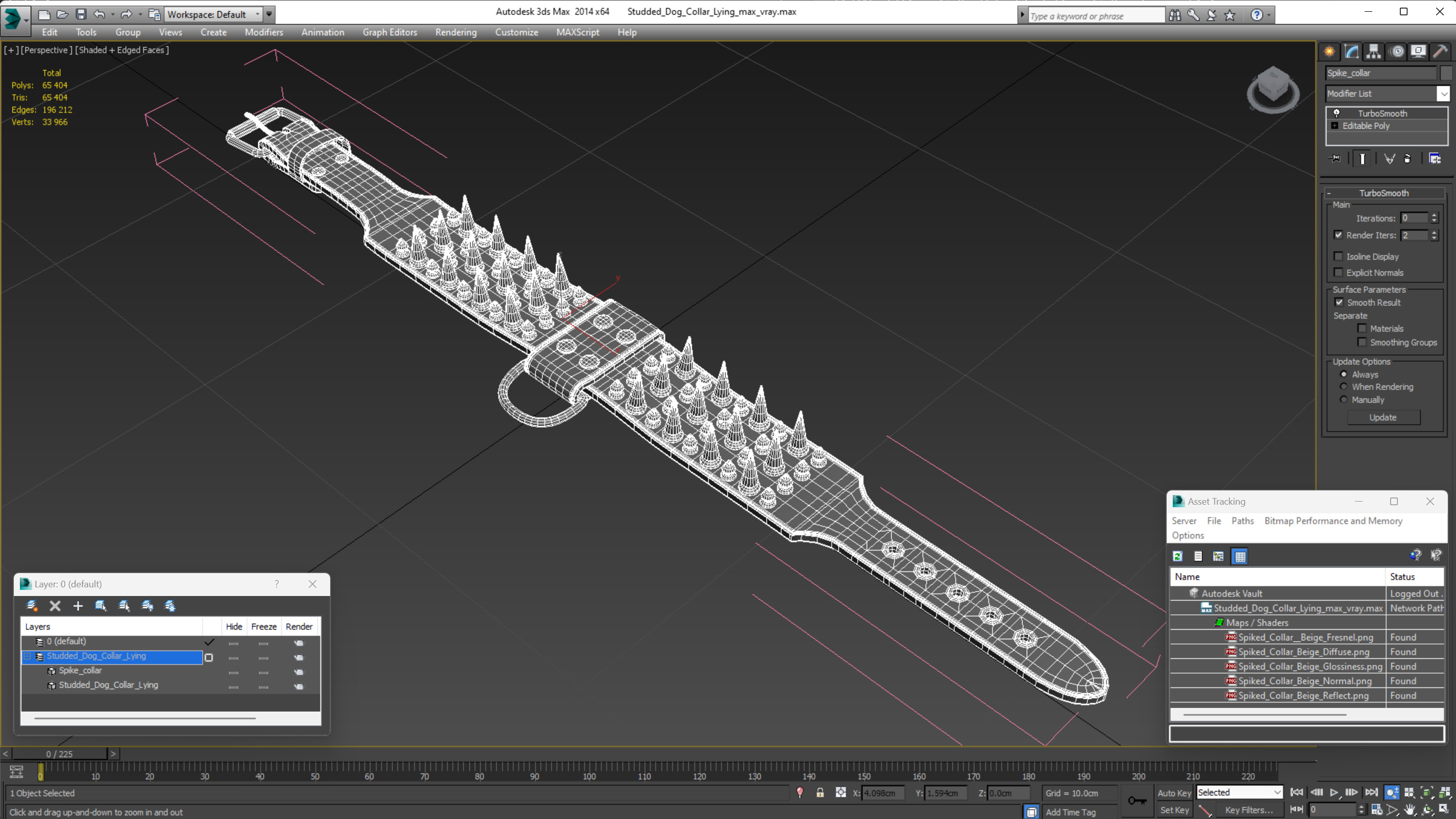Click Create New Layer icon in Layer dialog

32,606
